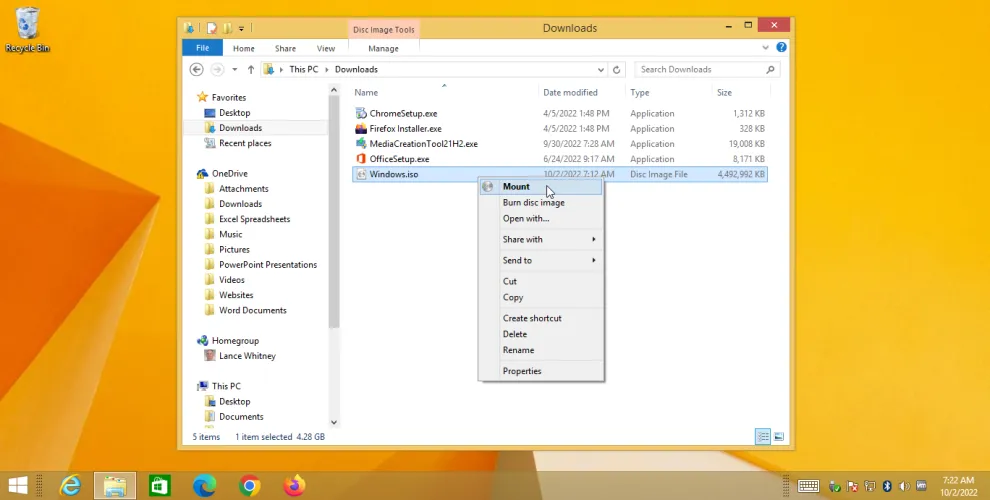Select Burn disc image menu entry
990x500 pixels.
pyautogui.click(x=533, y=203)
